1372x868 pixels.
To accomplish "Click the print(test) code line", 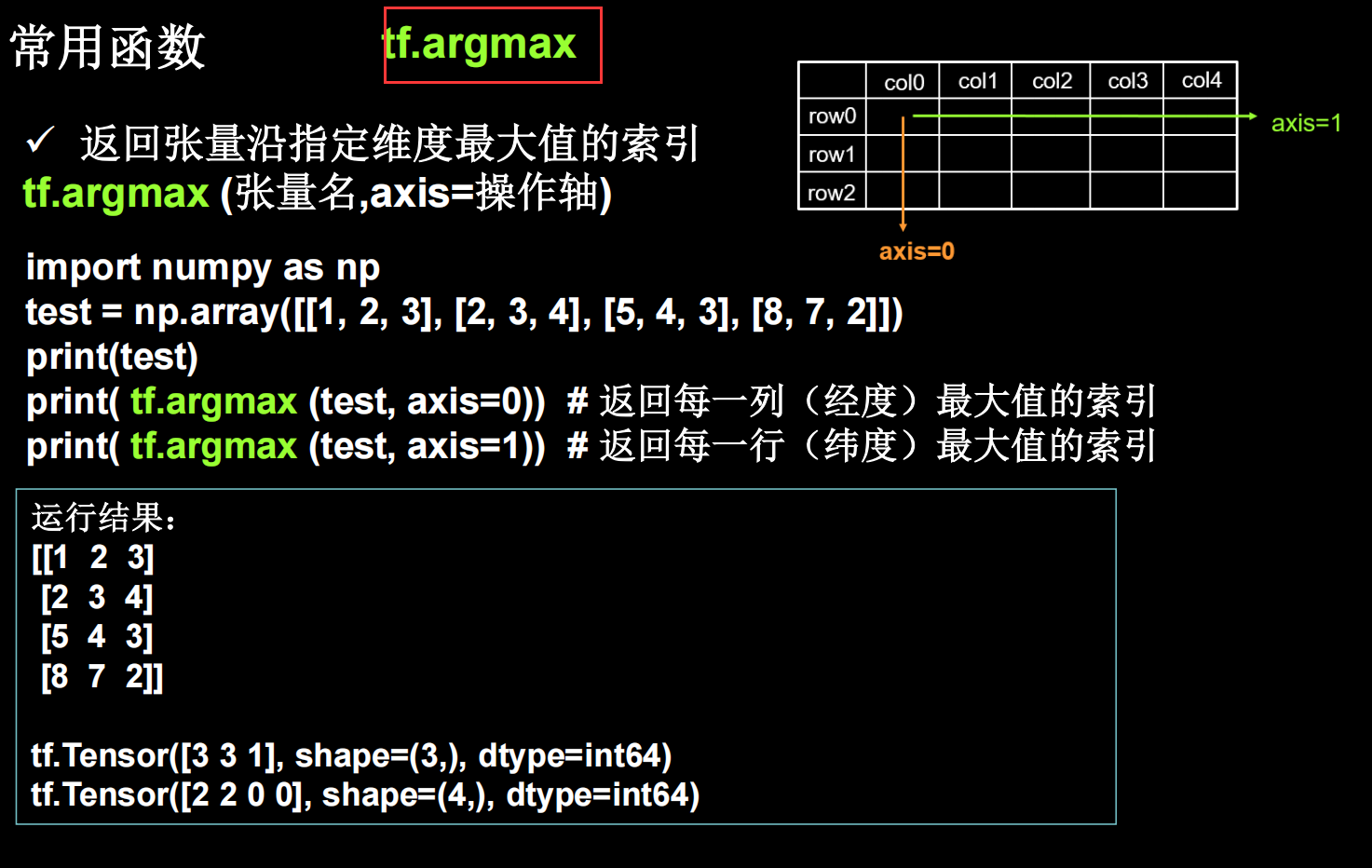I will click(112, 358).
